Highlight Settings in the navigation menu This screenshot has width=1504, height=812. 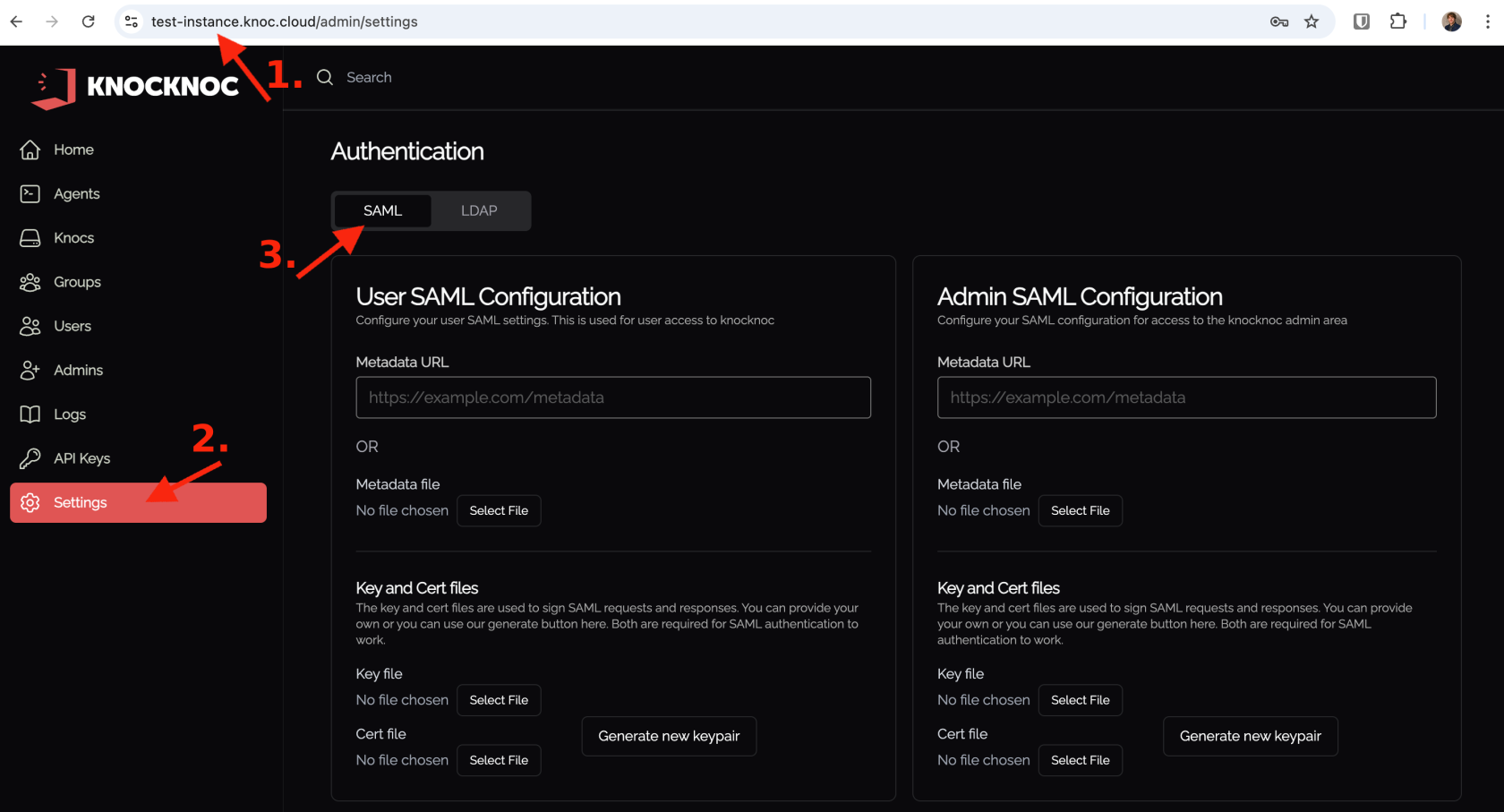(79, 502)
